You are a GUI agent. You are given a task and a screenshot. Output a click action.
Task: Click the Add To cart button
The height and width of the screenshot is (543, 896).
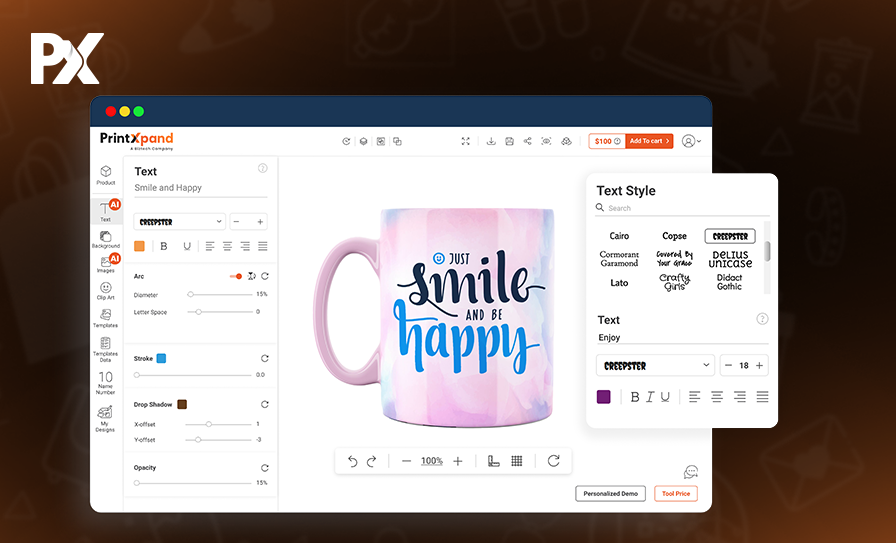(x=649, y=142)
